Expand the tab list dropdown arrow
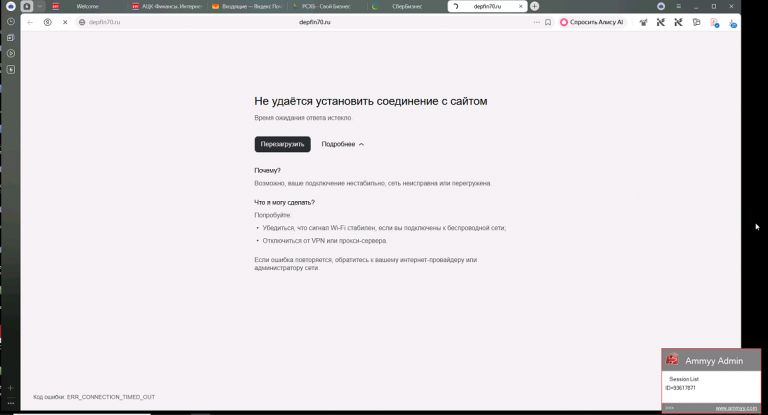Viewport: 768px width, 415px height. click(x=40, y=6)
